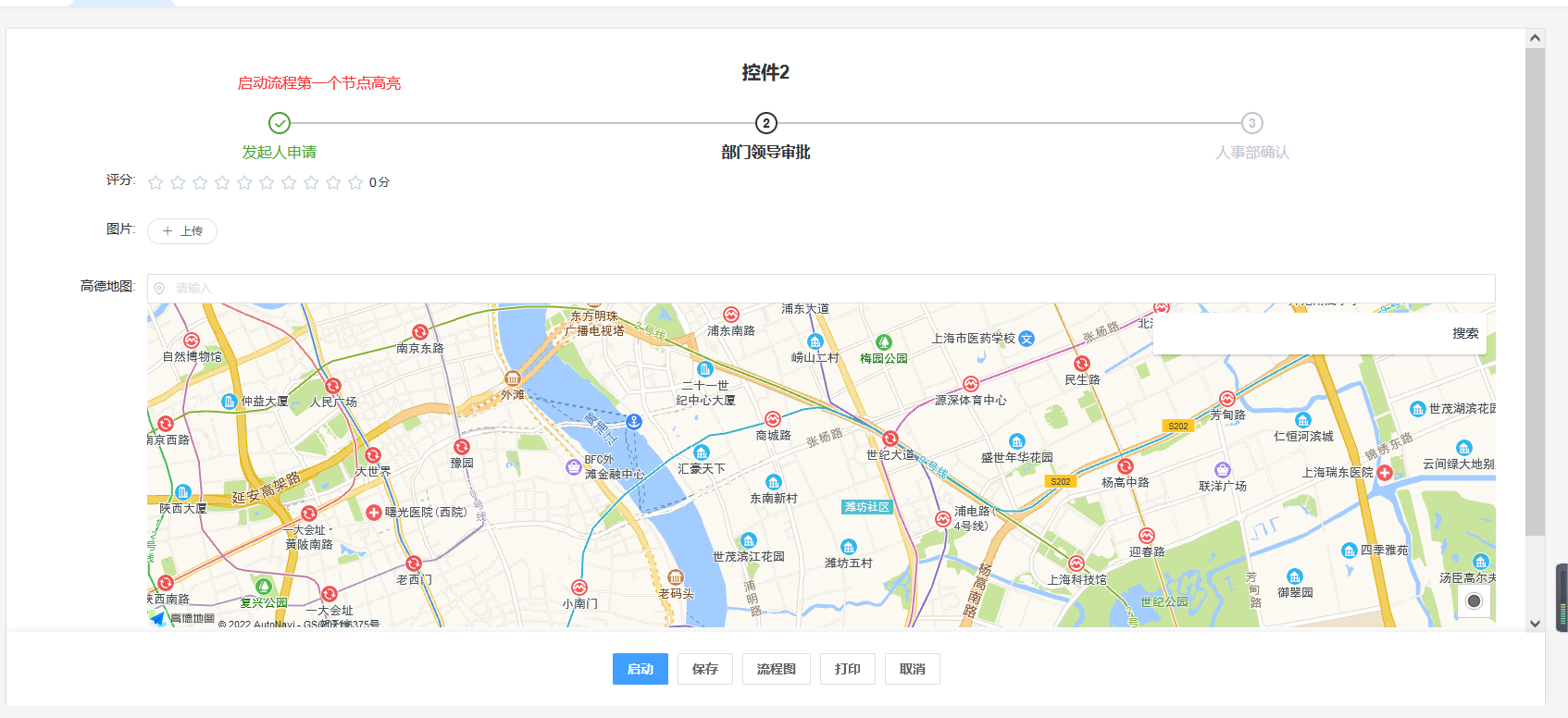This screenshot has height=718, width=1568.
Task: Click the 人事部确认 step label
Action: coord(1252,152)
